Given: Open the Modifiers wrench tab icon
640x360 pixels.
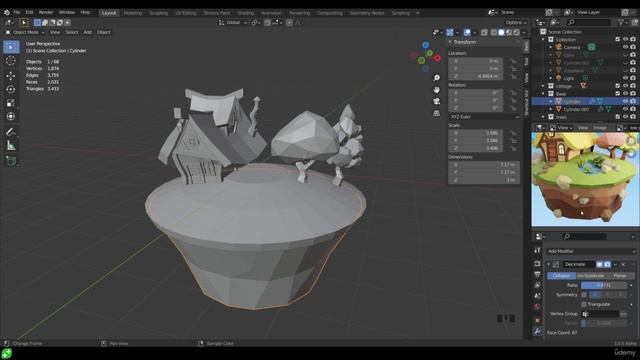Looking at the screenshot, I should (537, 331).
